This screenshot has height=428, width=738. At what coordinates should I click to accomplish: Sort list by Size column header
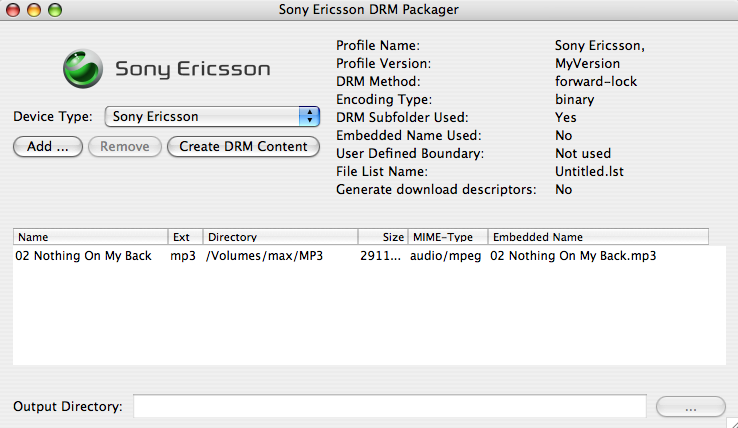(x=383, y=237)
